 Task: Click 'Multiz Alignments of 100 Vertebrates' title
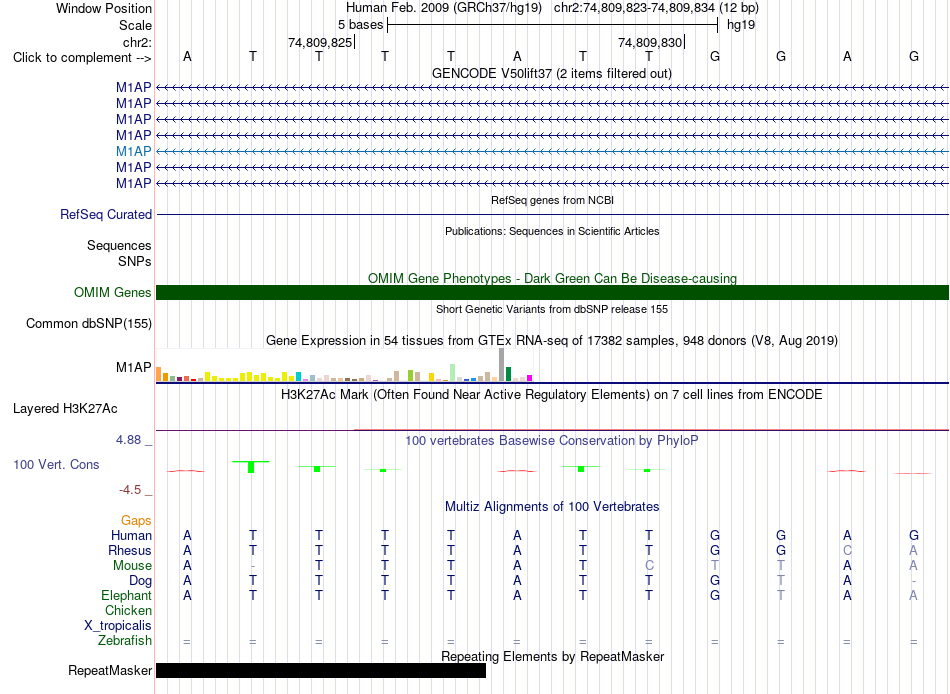click(552, 507)
